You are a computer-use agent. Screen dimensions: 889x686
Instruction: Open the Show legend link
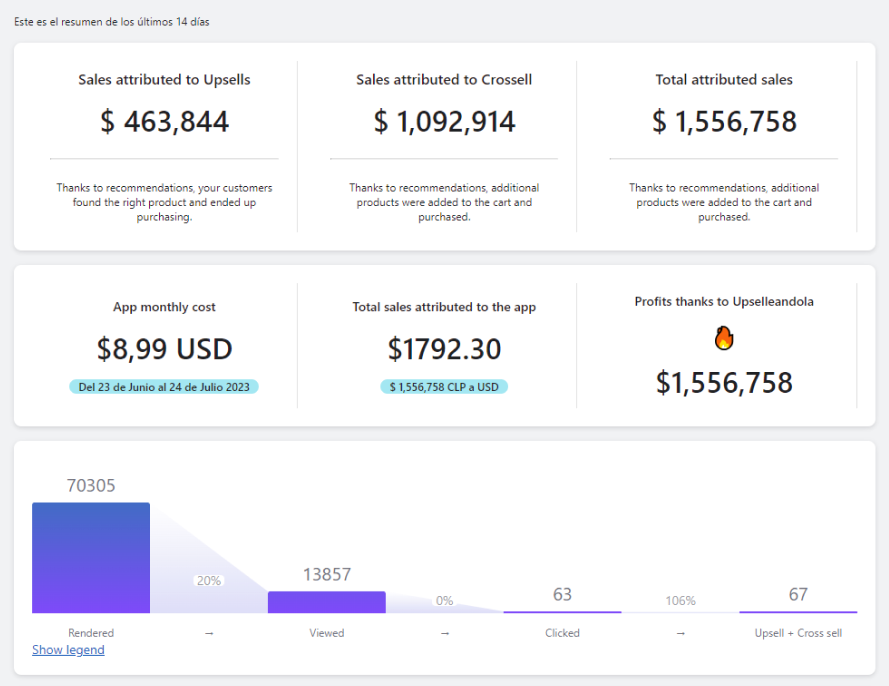click(68, 650)
